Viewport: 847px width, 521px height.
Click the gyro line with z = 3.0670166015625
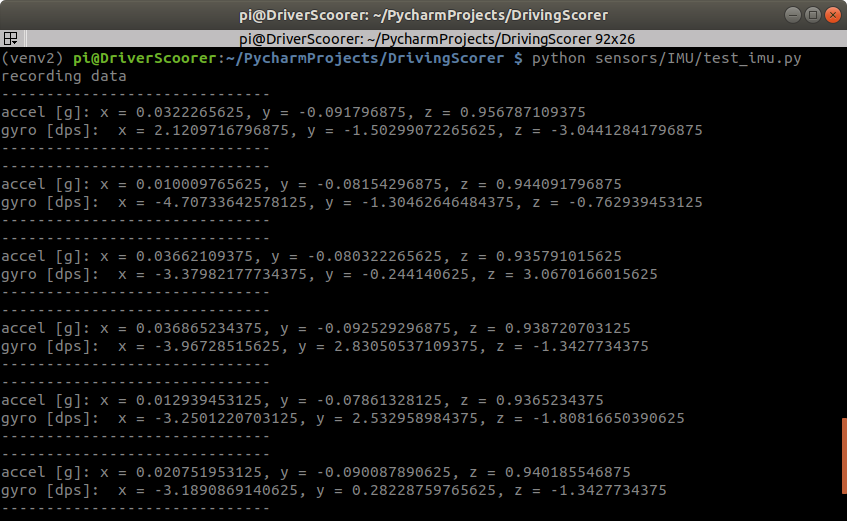point(329,274)
